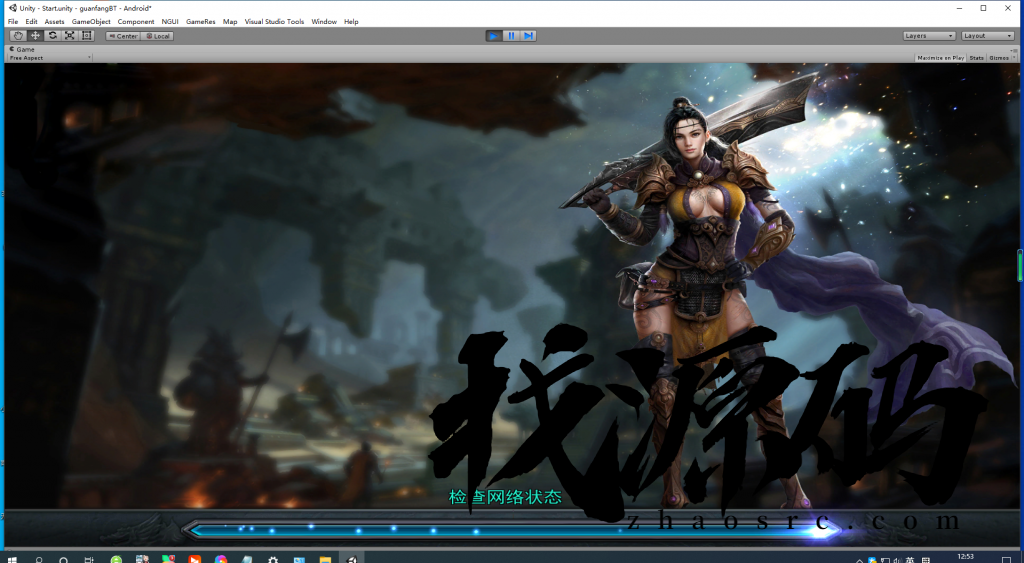Open the Windows Start menu

click(x=12, y=560)
